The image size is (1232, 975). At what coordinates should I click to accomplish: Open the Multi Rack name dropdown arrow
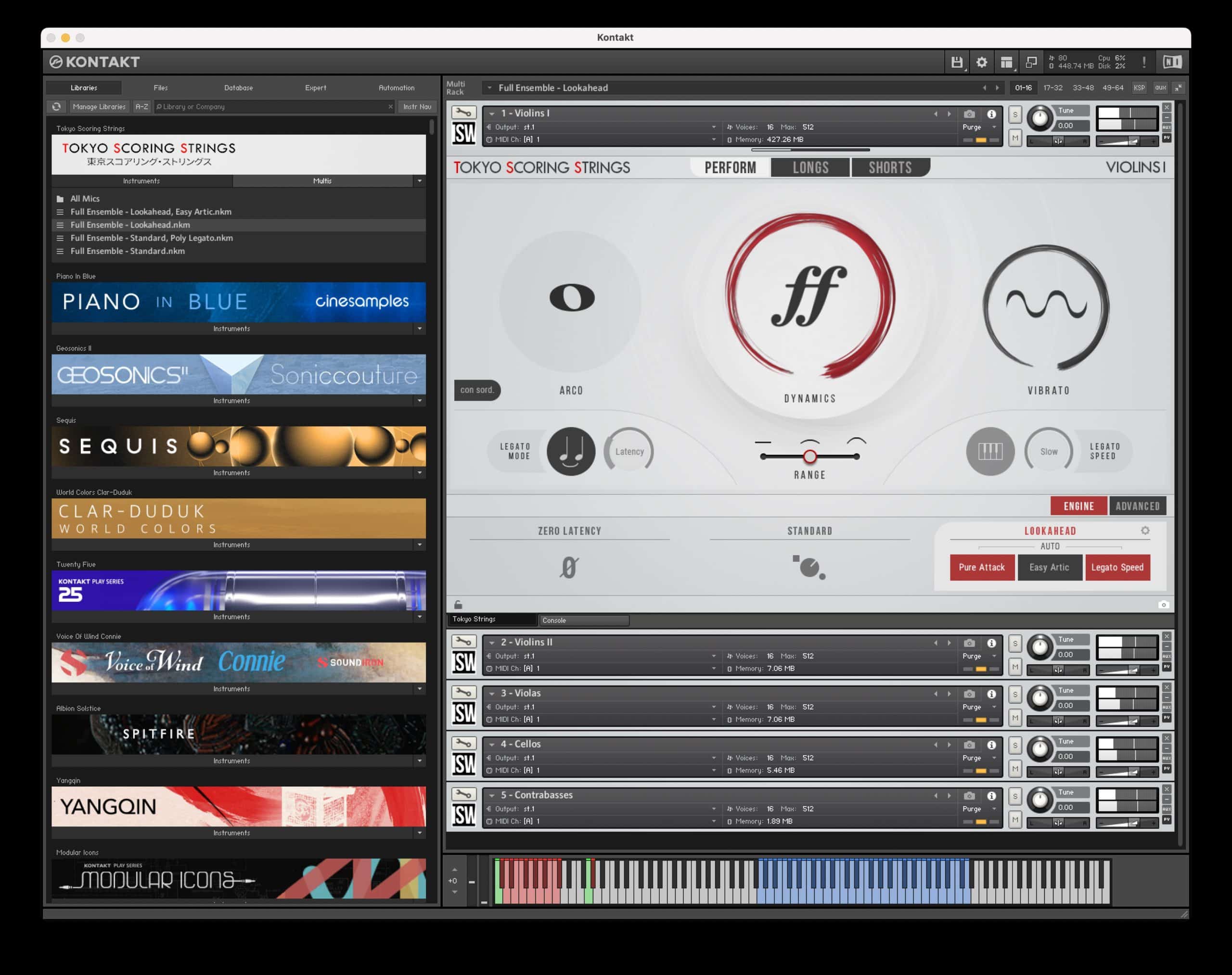pyautogui.click(x=489, y=88)
